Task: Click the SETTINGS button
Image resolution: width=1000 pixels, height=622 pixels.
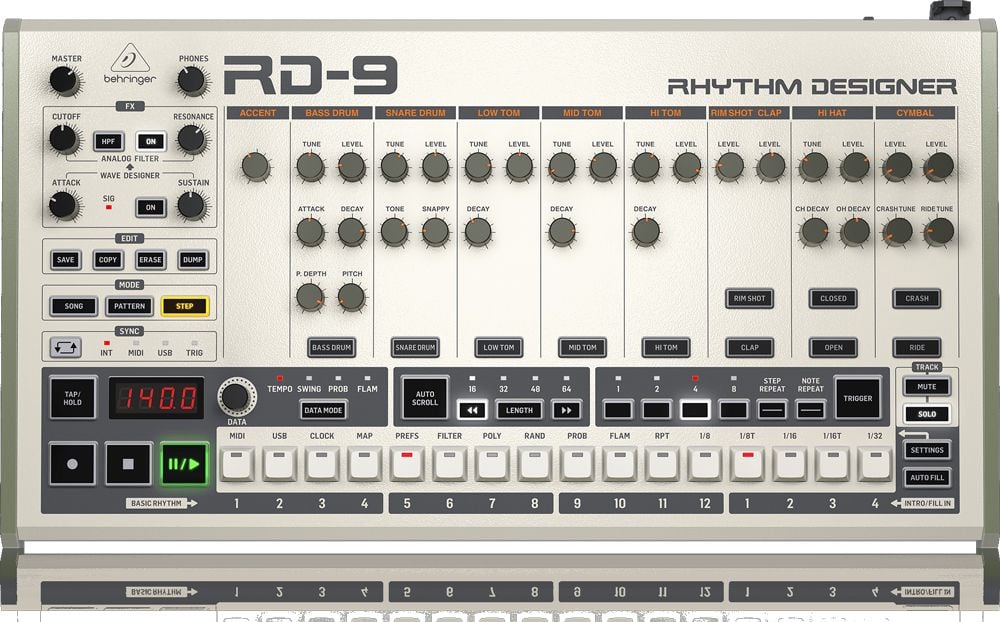Action: 927,450
